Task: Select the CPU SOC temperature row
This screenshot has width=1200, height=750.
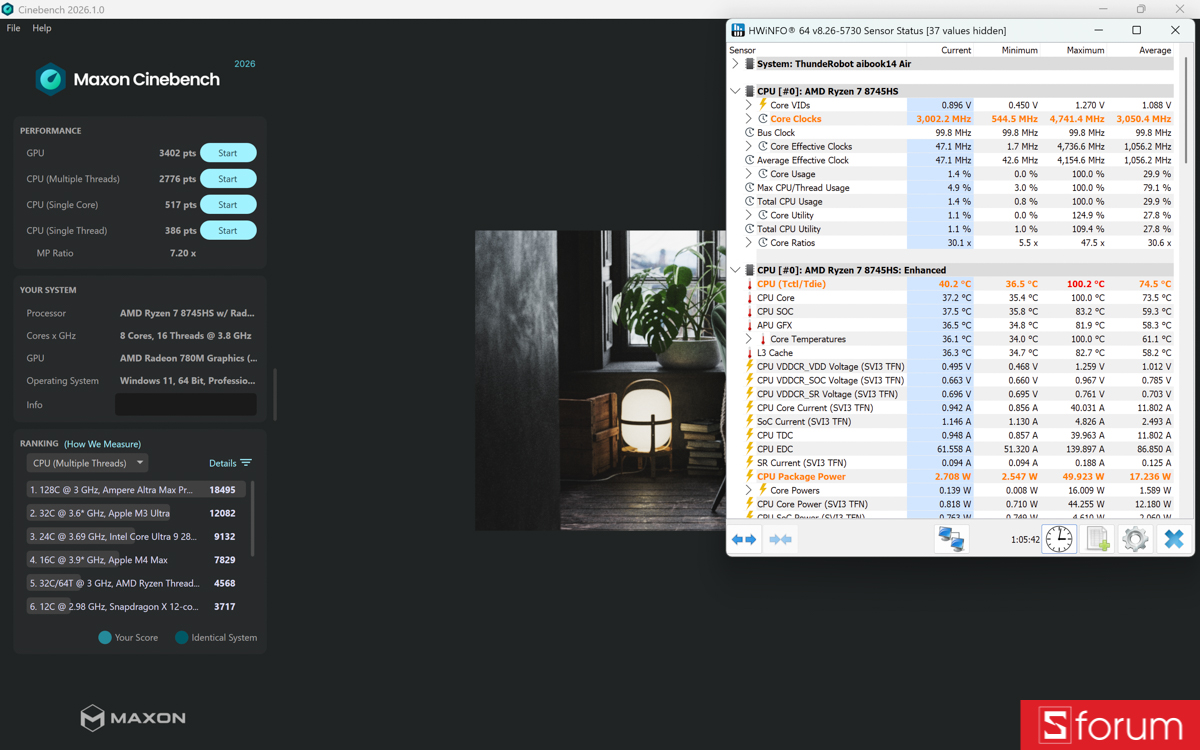Action: click(x=959, y=312)
